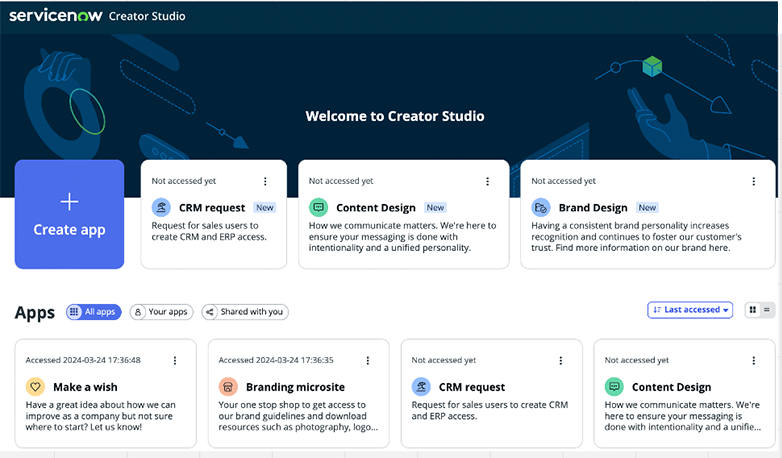Click the New badge on Brand Design
This screenshot has width=782, height=458.
(647, 208)
